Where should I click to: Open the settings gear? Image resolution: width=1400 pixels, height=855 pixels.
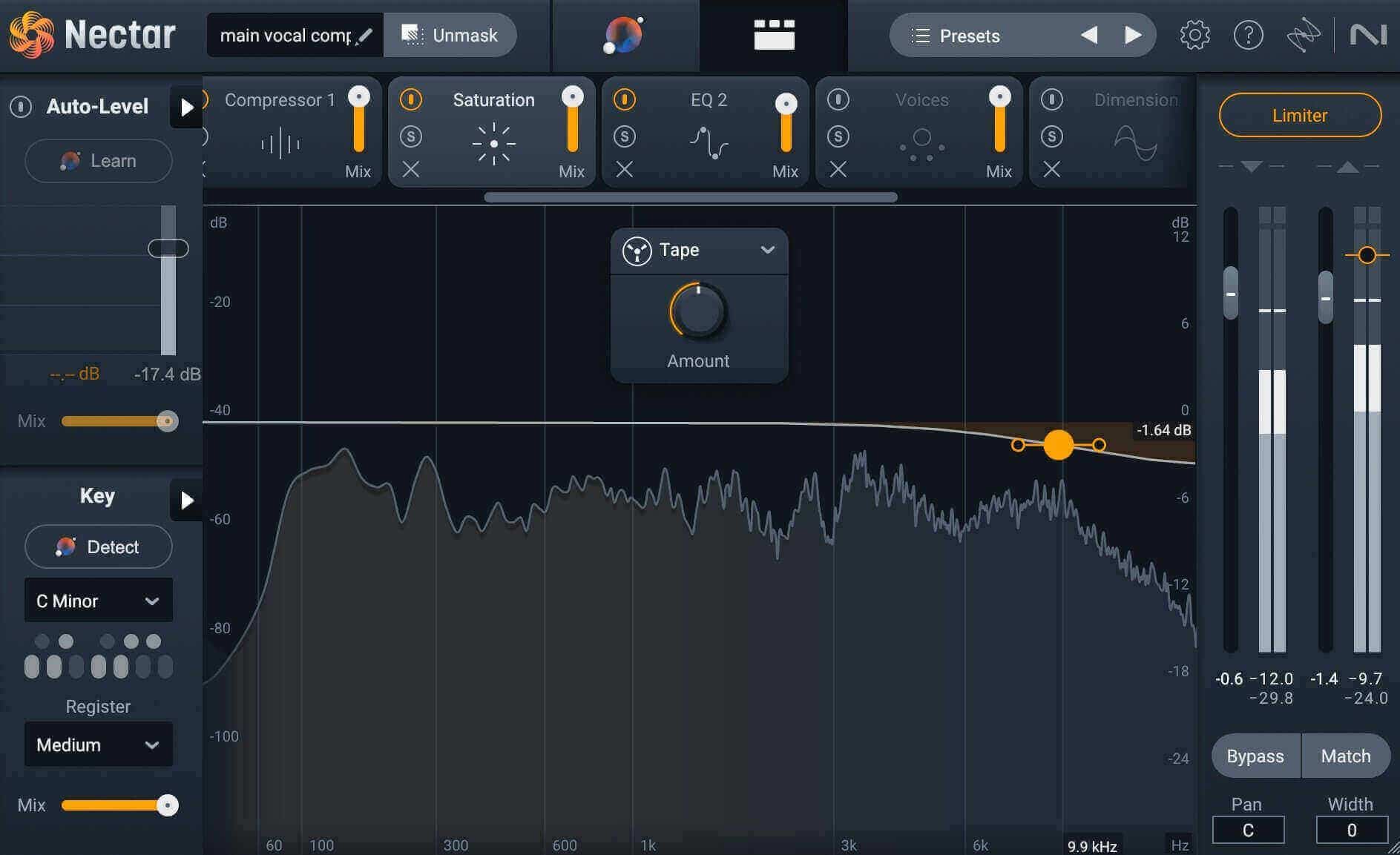(x=1194, y=35)
